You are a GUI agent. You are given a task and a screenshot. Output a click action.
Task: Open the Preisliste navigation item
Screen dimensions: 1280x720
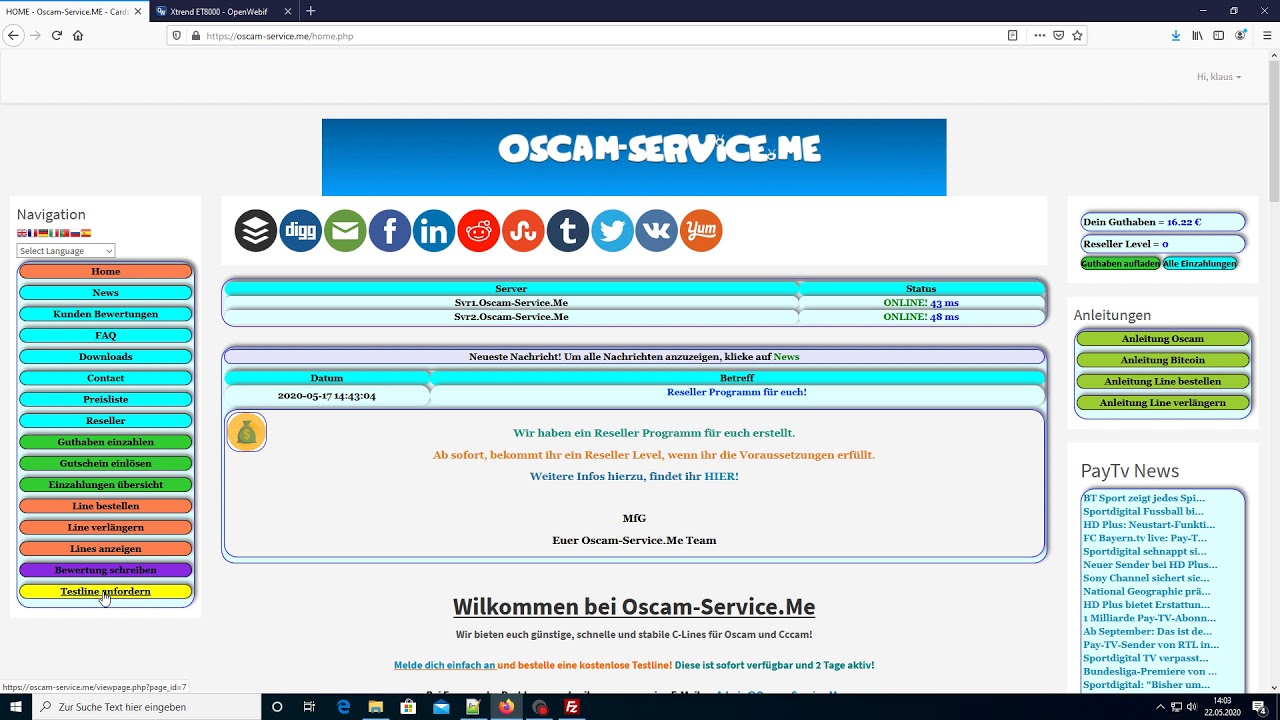(x=106, y=399)
